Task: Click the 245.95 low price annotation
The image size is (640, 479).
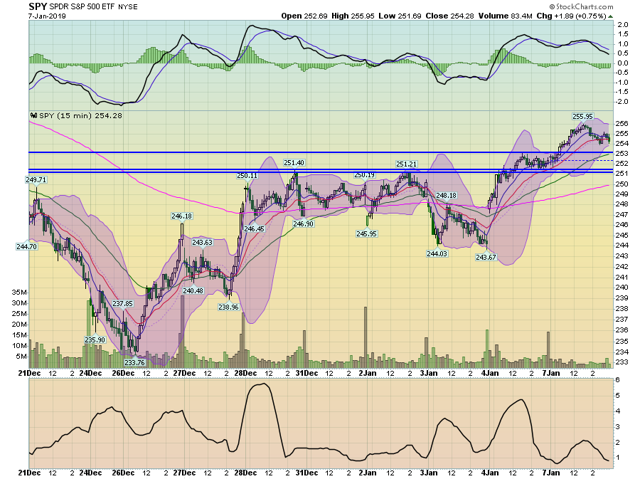Action: click(366, 234)
